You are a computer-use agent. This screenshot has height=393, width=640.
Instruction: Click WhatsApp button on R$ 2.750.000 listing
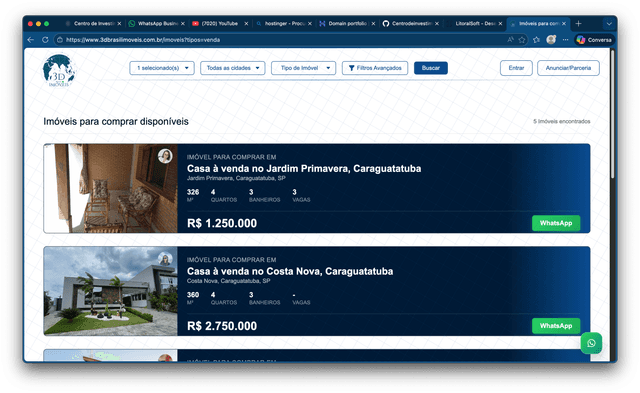(556, 326)
